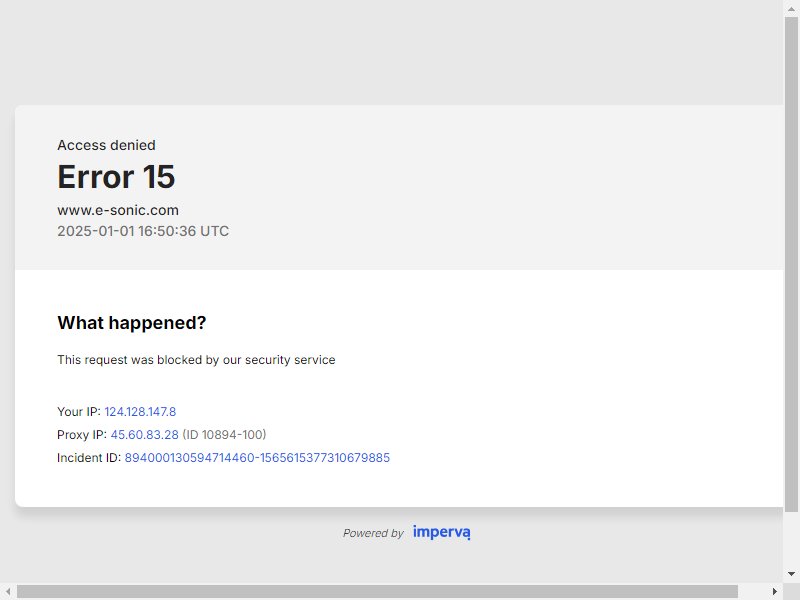Click the scroll left arrow on horizontal scrollbar
800x600 pixels.
(8, 591)
